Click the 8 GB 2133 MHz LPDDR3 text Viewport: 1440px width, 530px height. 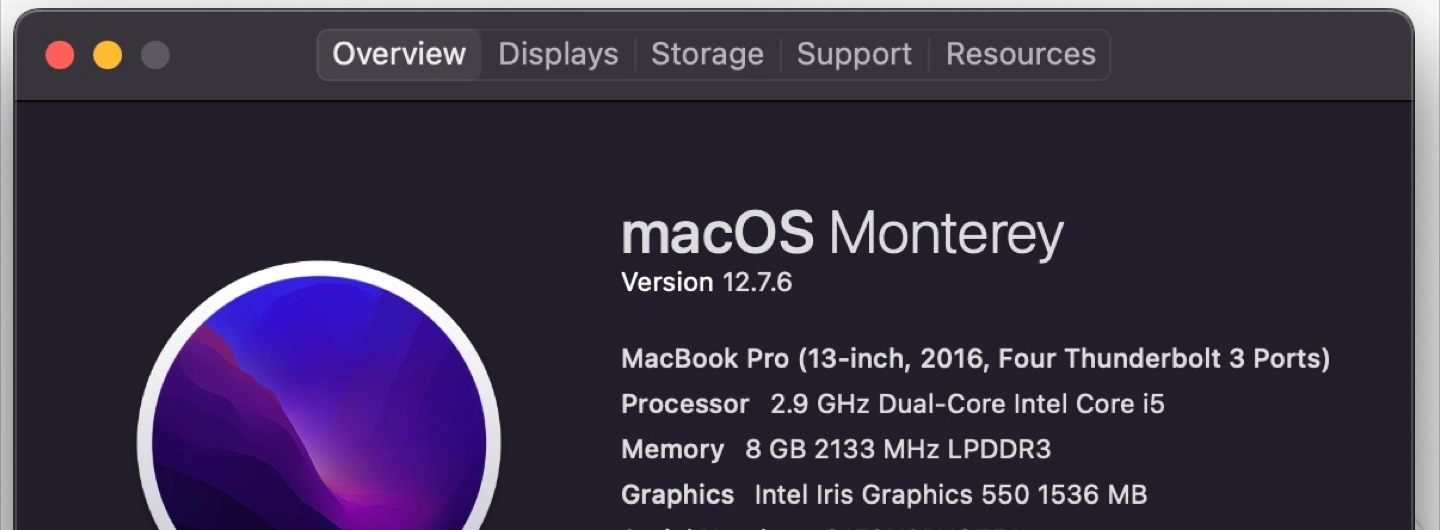coord(898,450)
